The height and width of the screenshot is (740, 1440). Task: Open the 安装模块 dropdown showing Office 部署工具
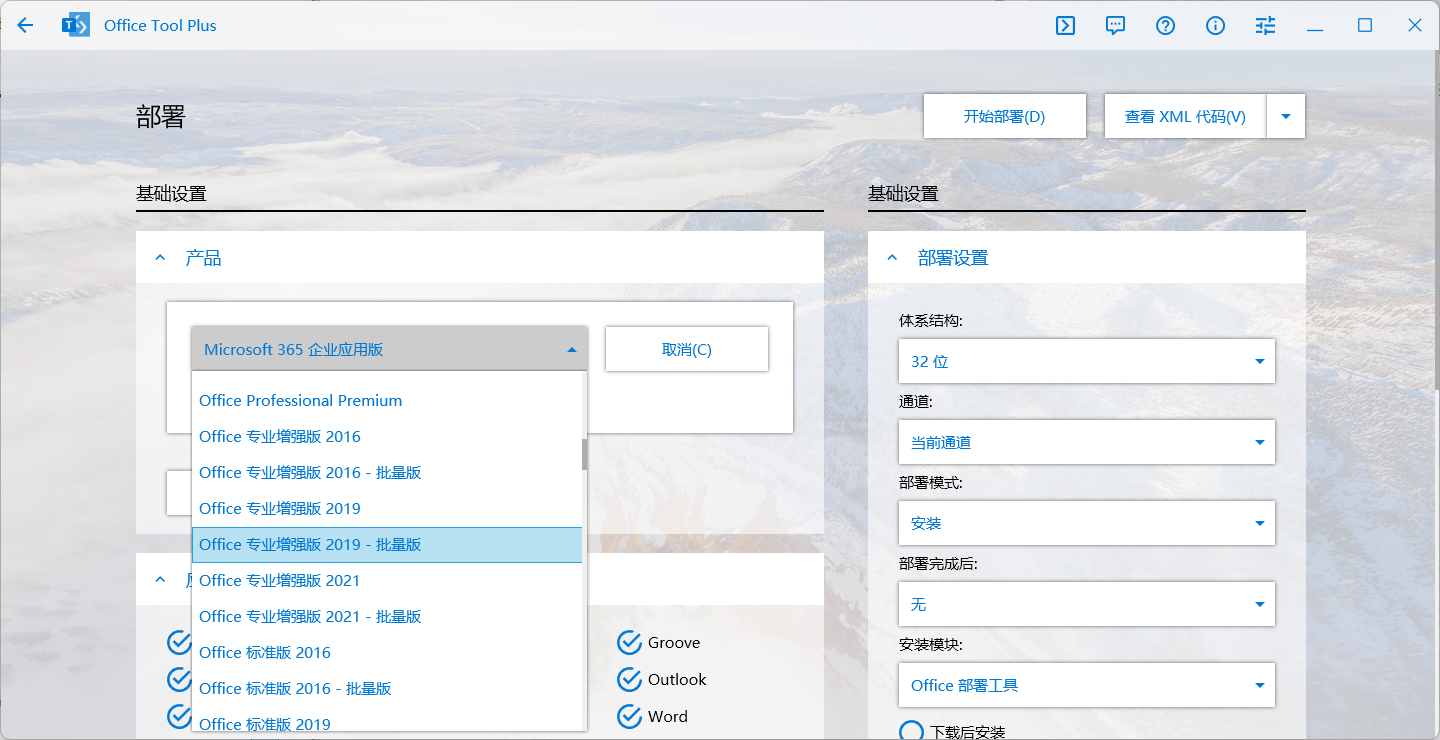1086,685
